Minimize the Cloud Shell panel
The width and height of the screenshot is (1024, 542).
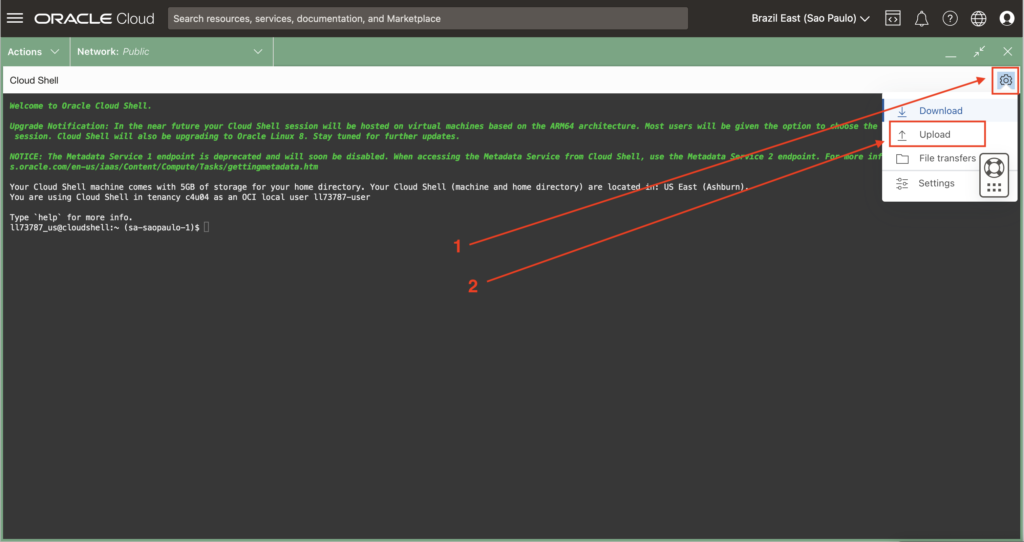click(950, 52)
